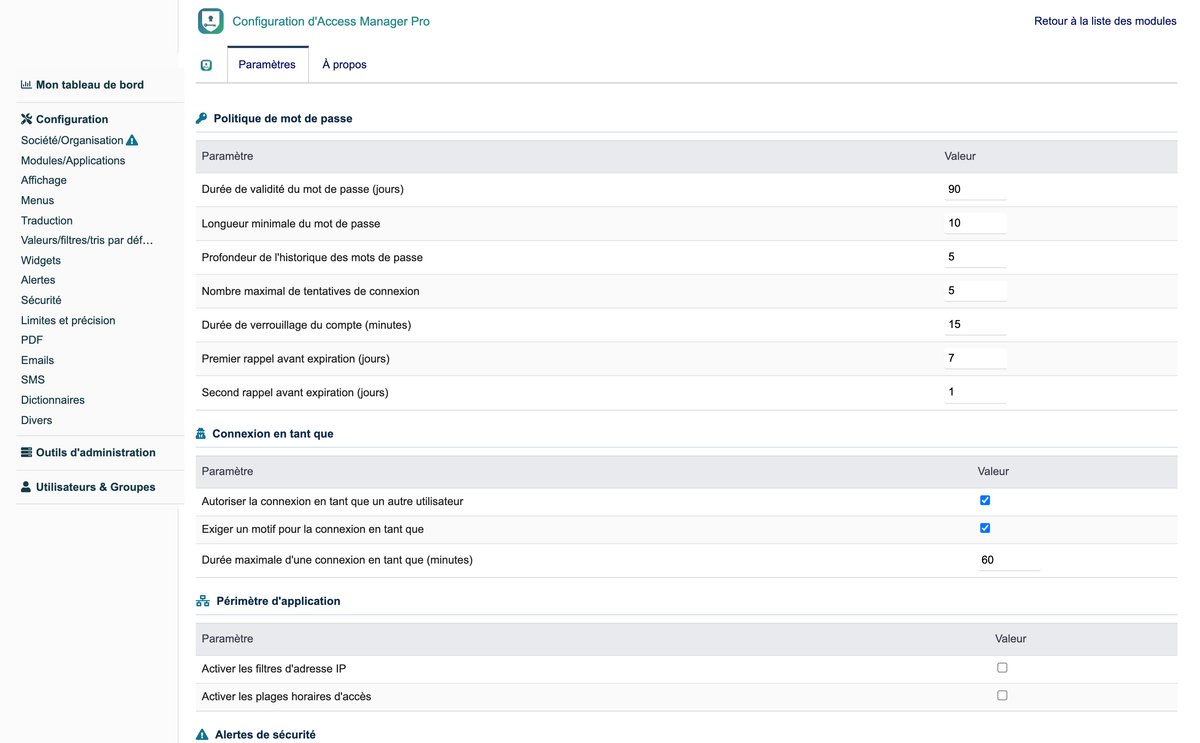
Task: Open Limites et précision link
Action: point(68,320)
